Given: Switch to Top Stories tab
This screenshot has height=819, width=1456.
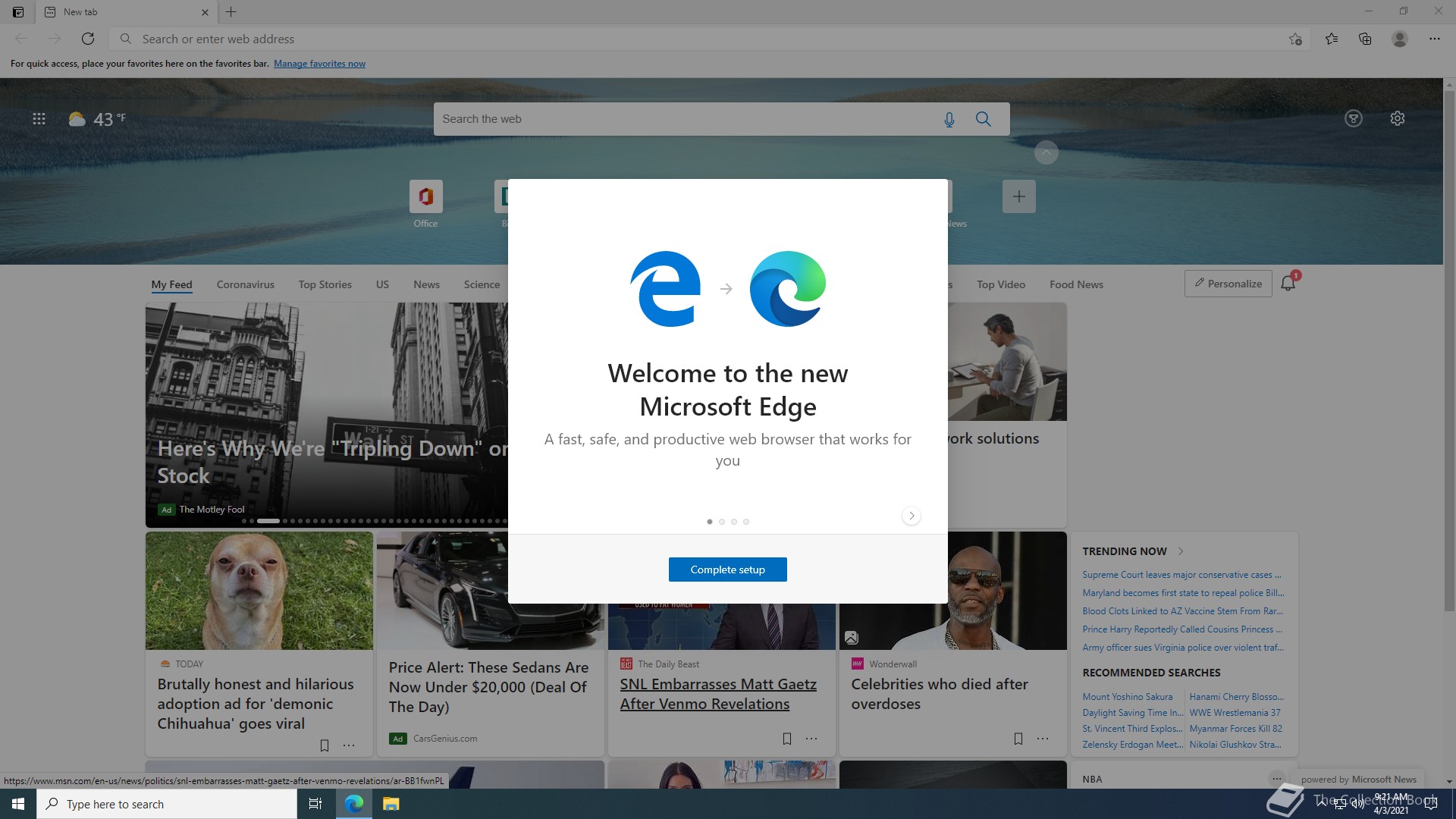Looking at the screenshot, I should click(325, 284).
